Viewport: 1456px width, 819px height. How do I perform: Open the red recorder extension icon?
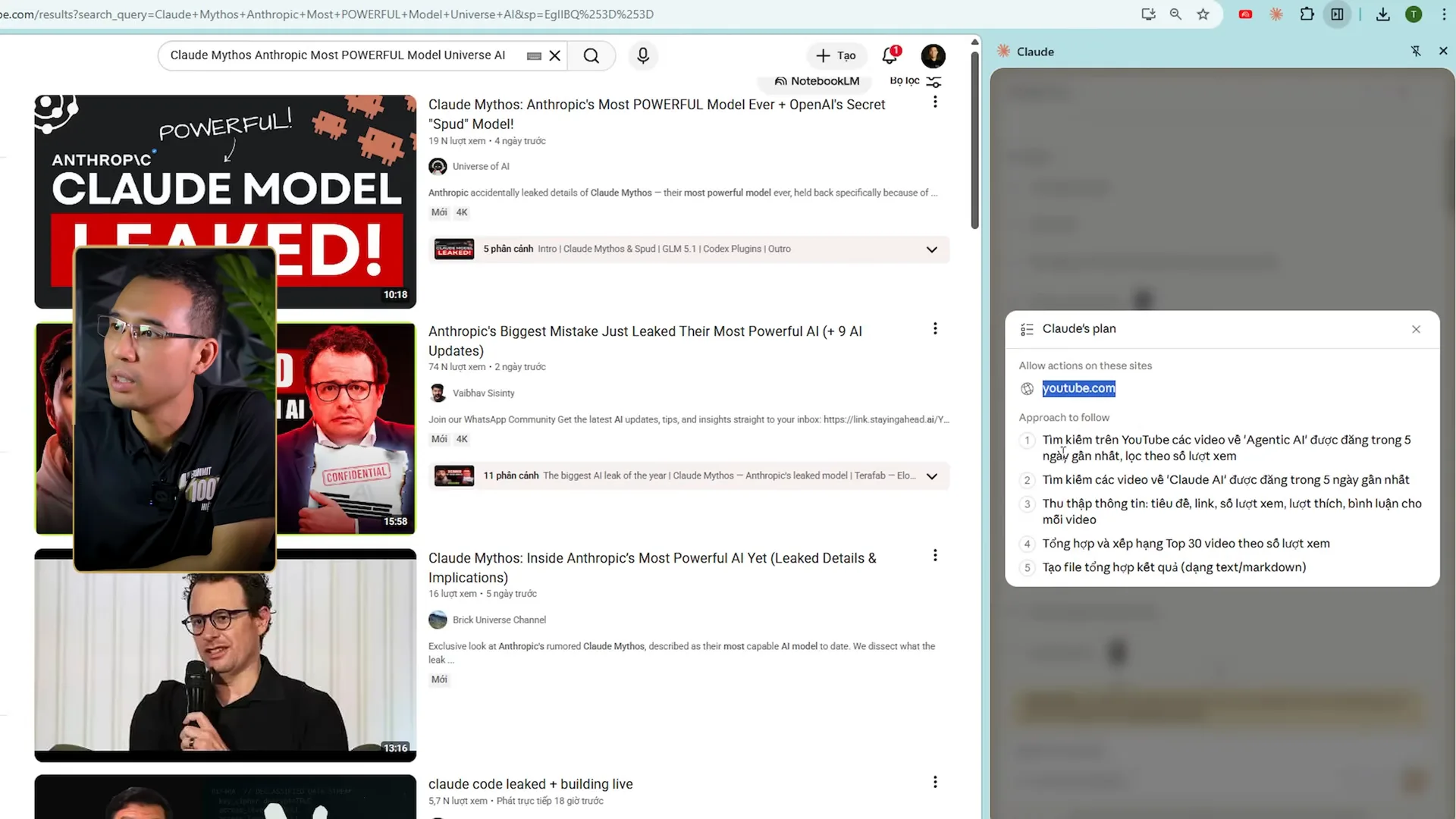tap(1245, 14)
